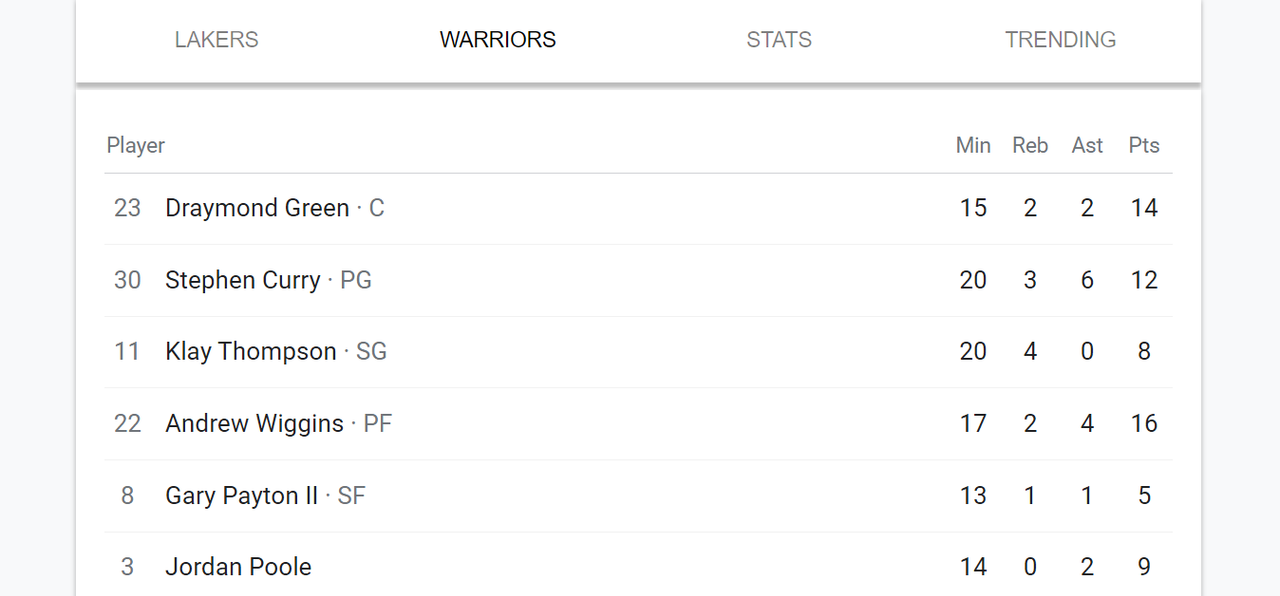Click Stephen Curry's jersey number 30
The width and height of the screenshot is (1280, 596).
tap(127, 280)
